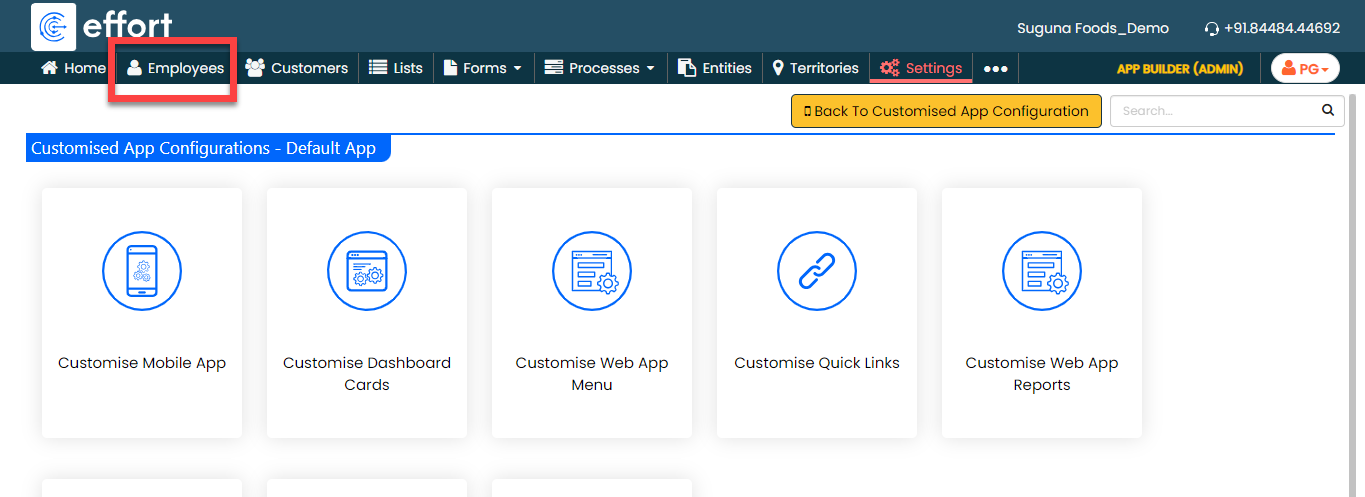Click the Customise Web App Menu icon

coord(592,270)
